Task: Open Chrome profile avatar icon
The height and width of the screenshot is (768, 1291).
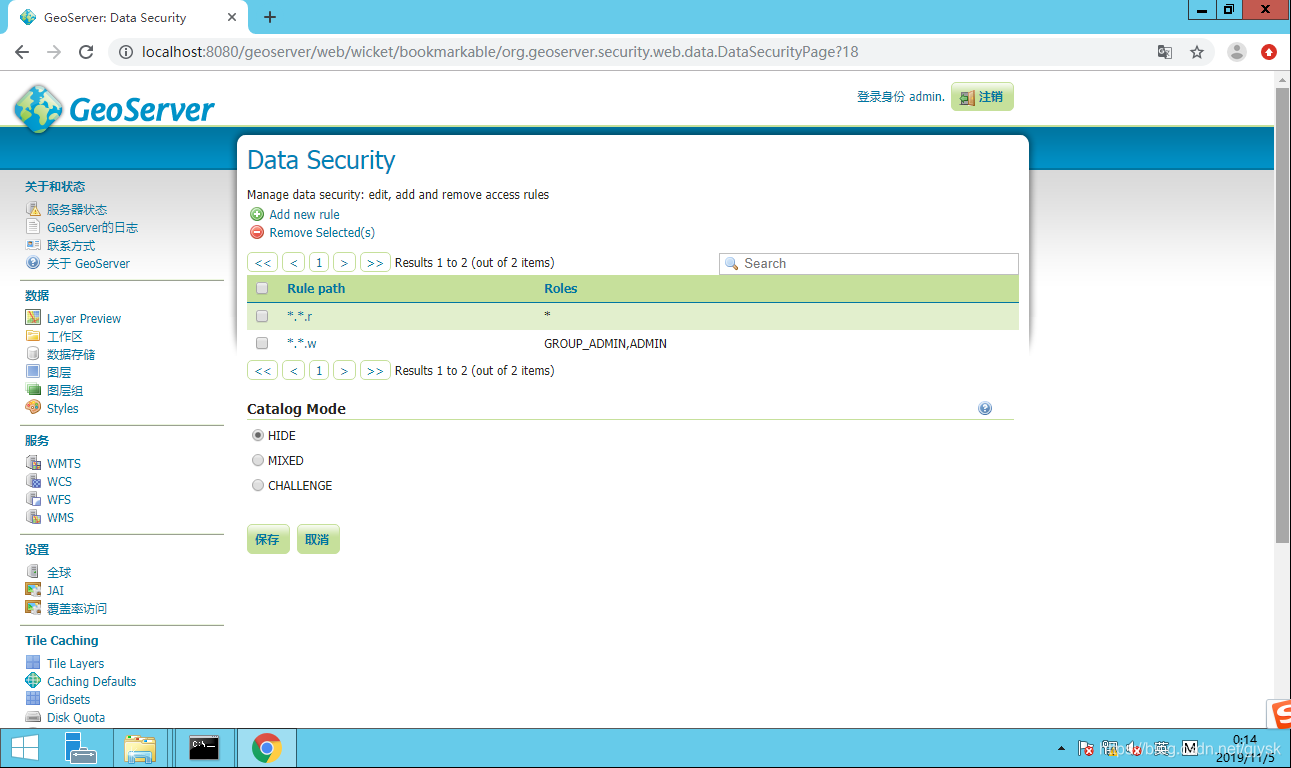Action: [x=1237, y=52]
